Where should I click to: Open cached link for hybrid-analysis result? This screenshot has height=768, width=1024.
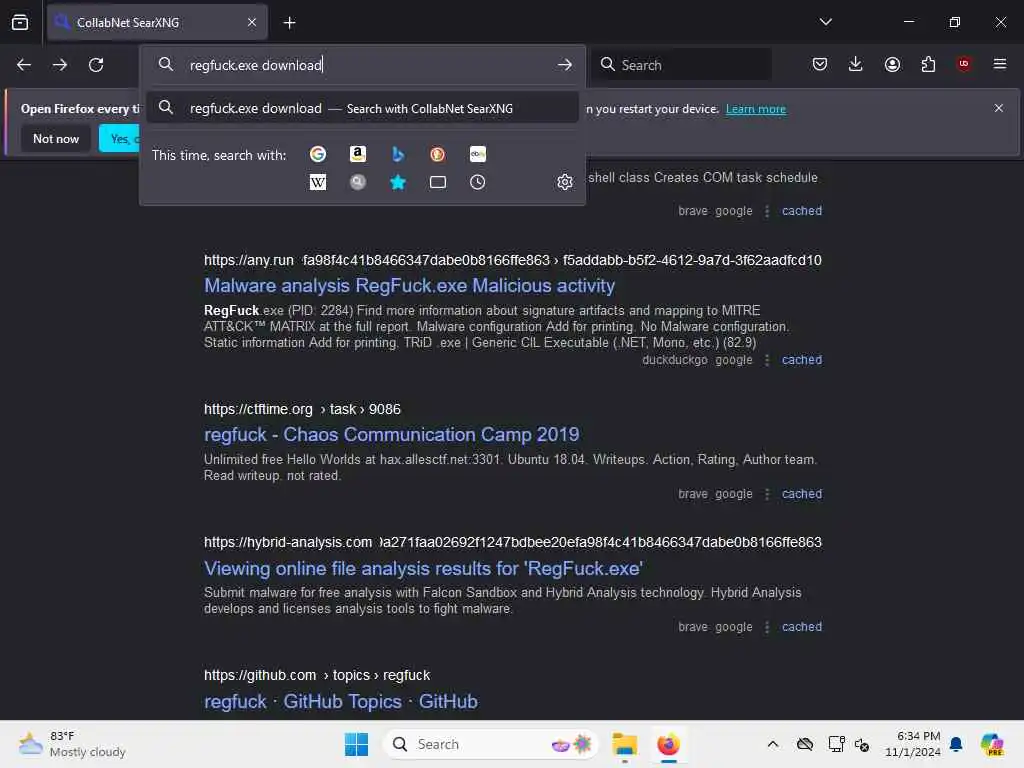point(802,627)
